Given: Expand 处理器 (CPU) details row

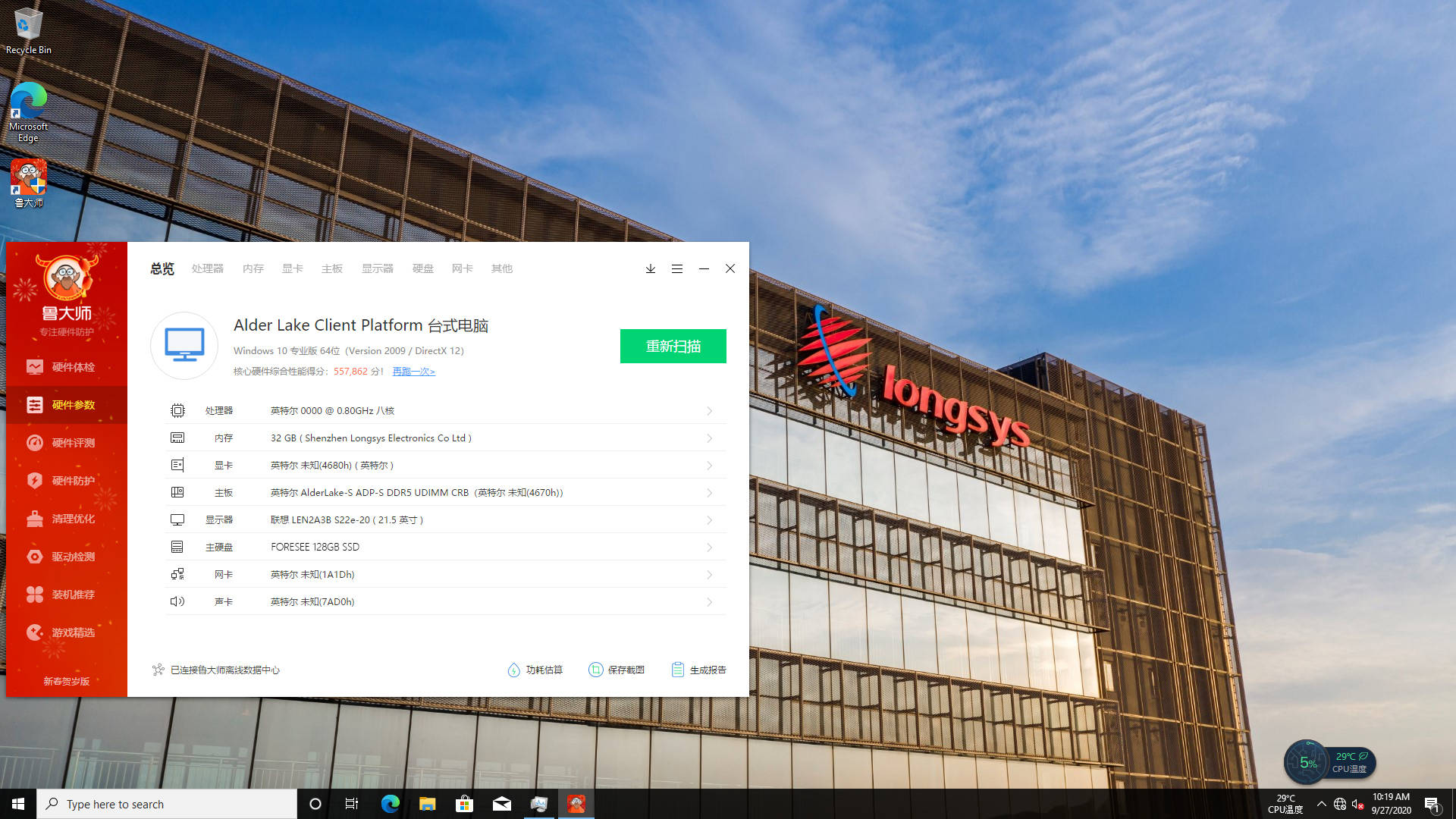Looking at the screenshot, I should [709, 410].
